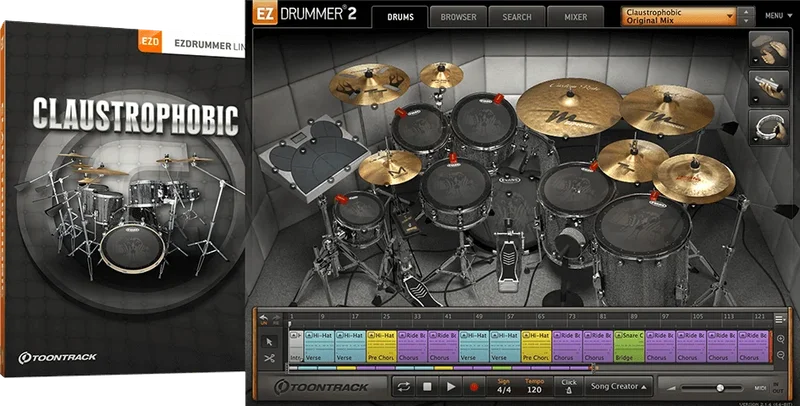
Task: Click the MIDI in/out indicator
Action: pyautogui.click(x=768, y=388)
